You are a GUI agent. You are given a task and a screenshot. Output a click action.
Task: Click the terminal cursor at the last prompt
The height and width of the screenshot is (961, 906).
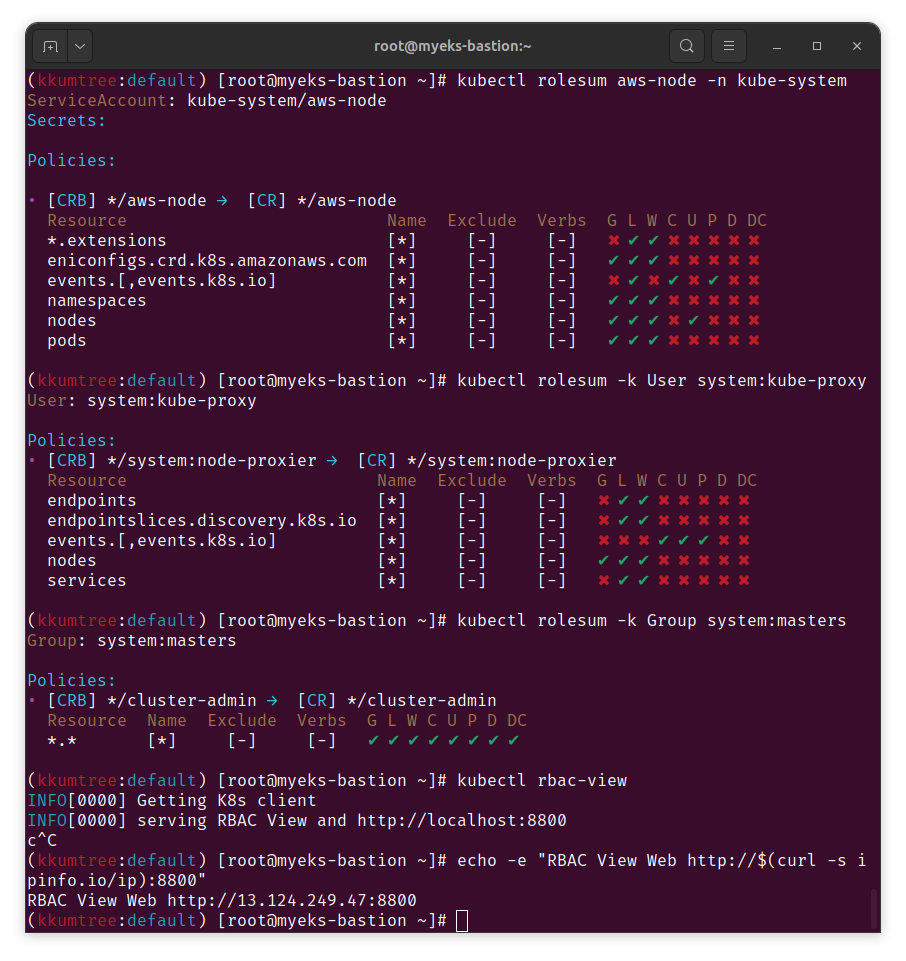click(462, 921)
